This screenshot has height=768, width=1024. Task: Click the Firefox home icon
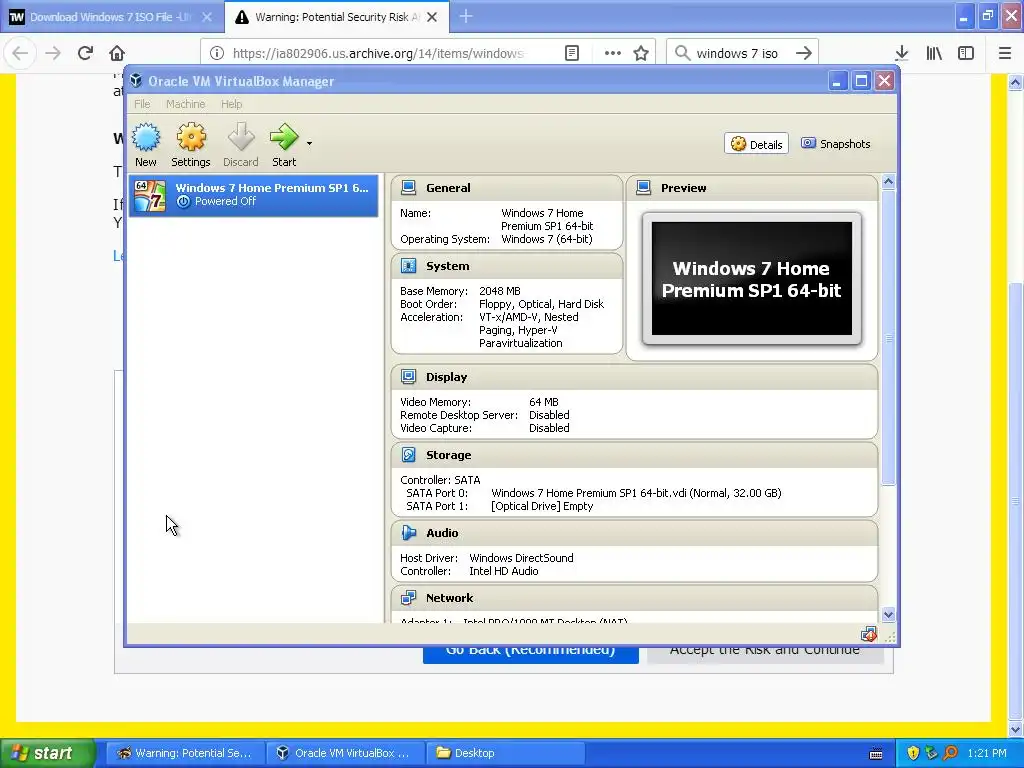click(117, 53)
